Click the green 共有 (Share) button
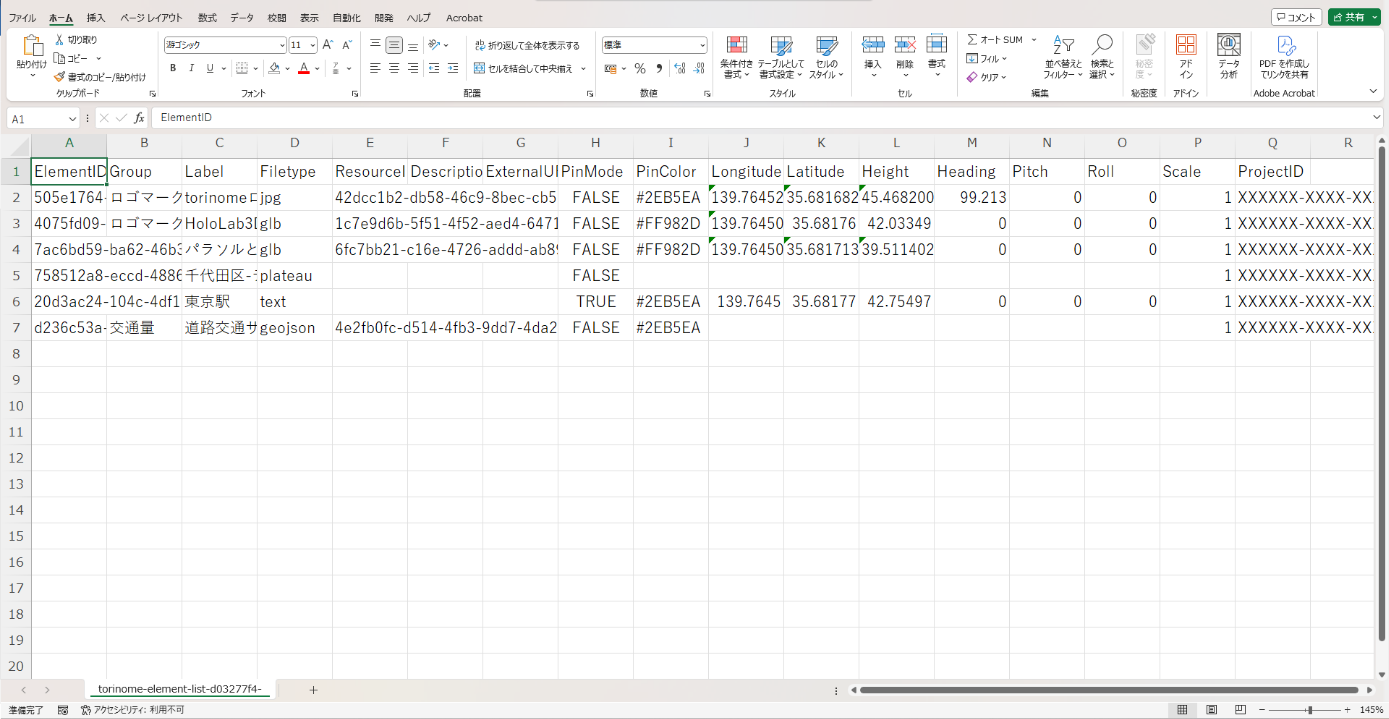Viewport: 1389px width, 719px height. click(x=1353, y=17)
